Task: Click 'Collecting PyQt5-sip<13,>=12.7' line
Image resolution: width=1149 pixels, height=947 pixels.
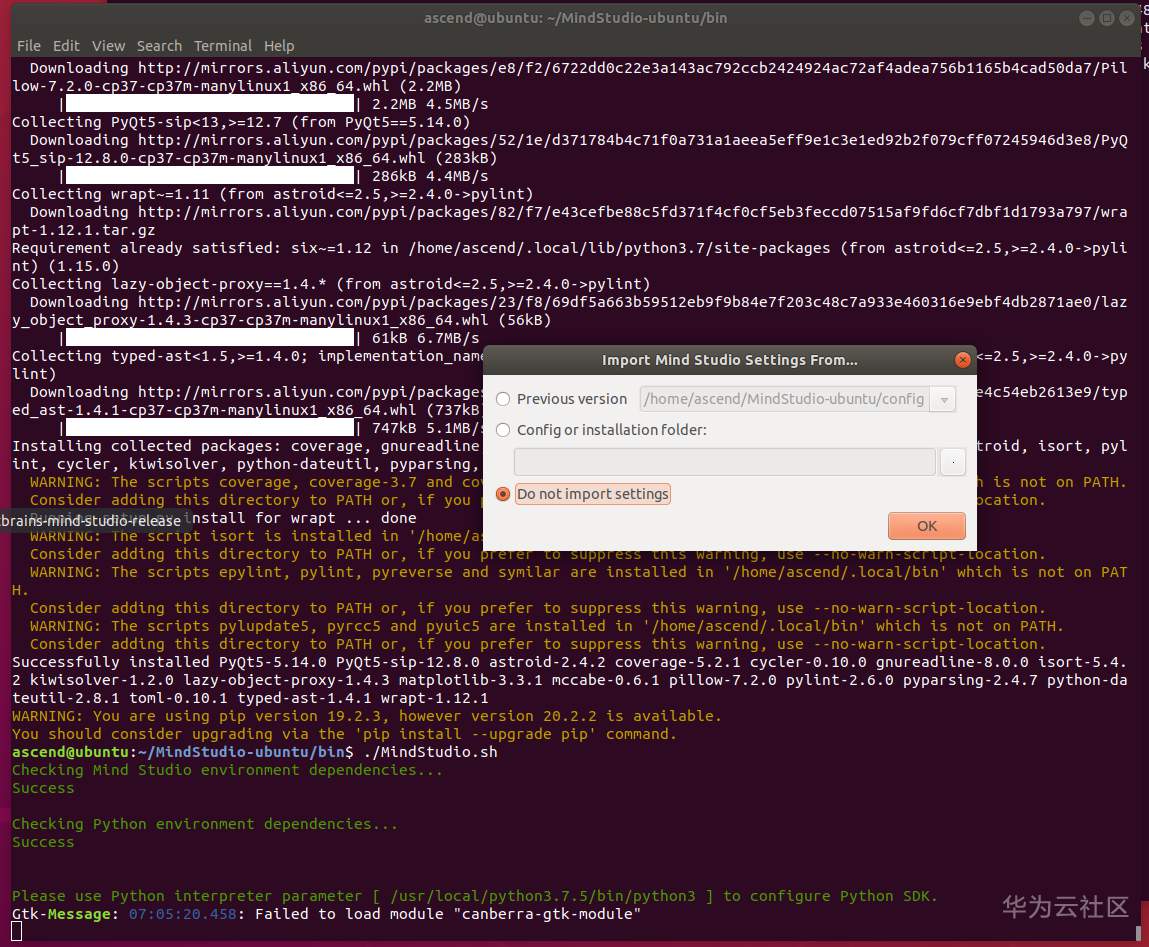Action: (240, 122)
